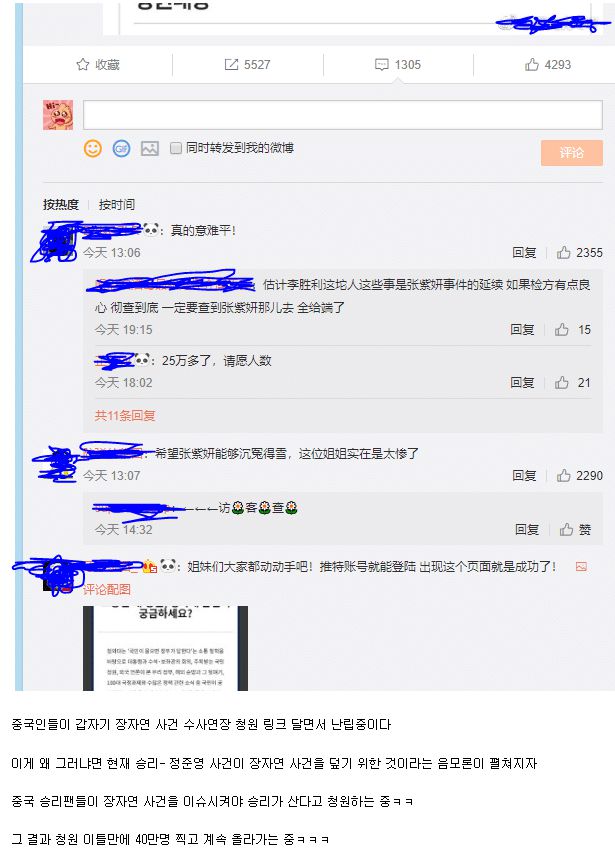This screenshot has height=867, width=615.
Task: Sort comments by 按热度
Action: (x=61, y=205)
